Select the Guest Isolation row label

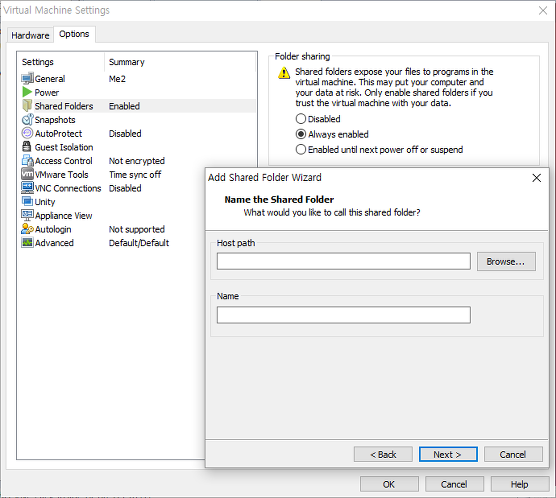[64, 147]
